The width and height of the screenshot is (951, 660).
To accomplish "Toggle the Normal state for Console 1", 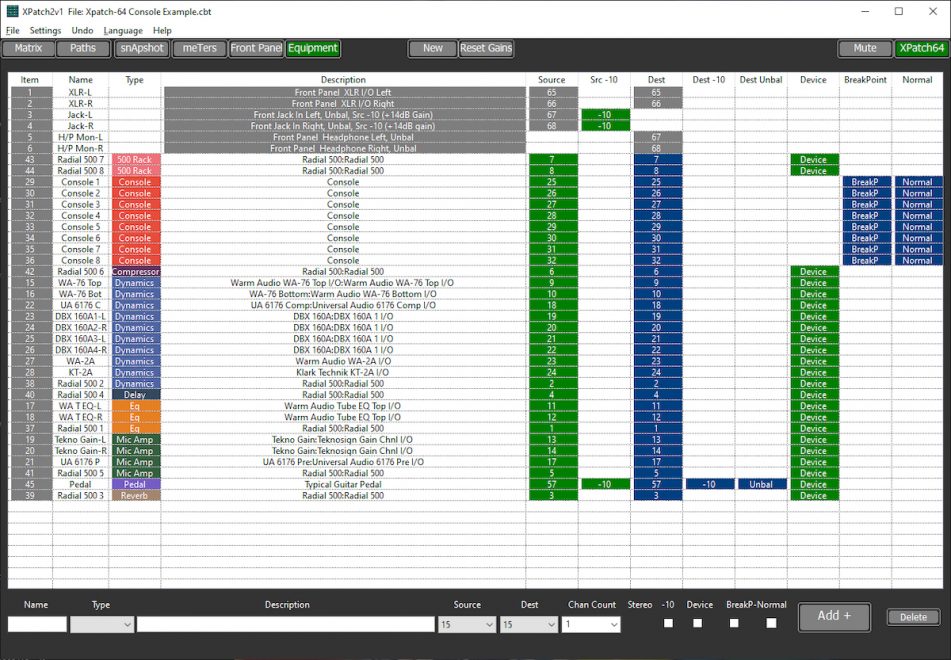I will pos(917,182).
